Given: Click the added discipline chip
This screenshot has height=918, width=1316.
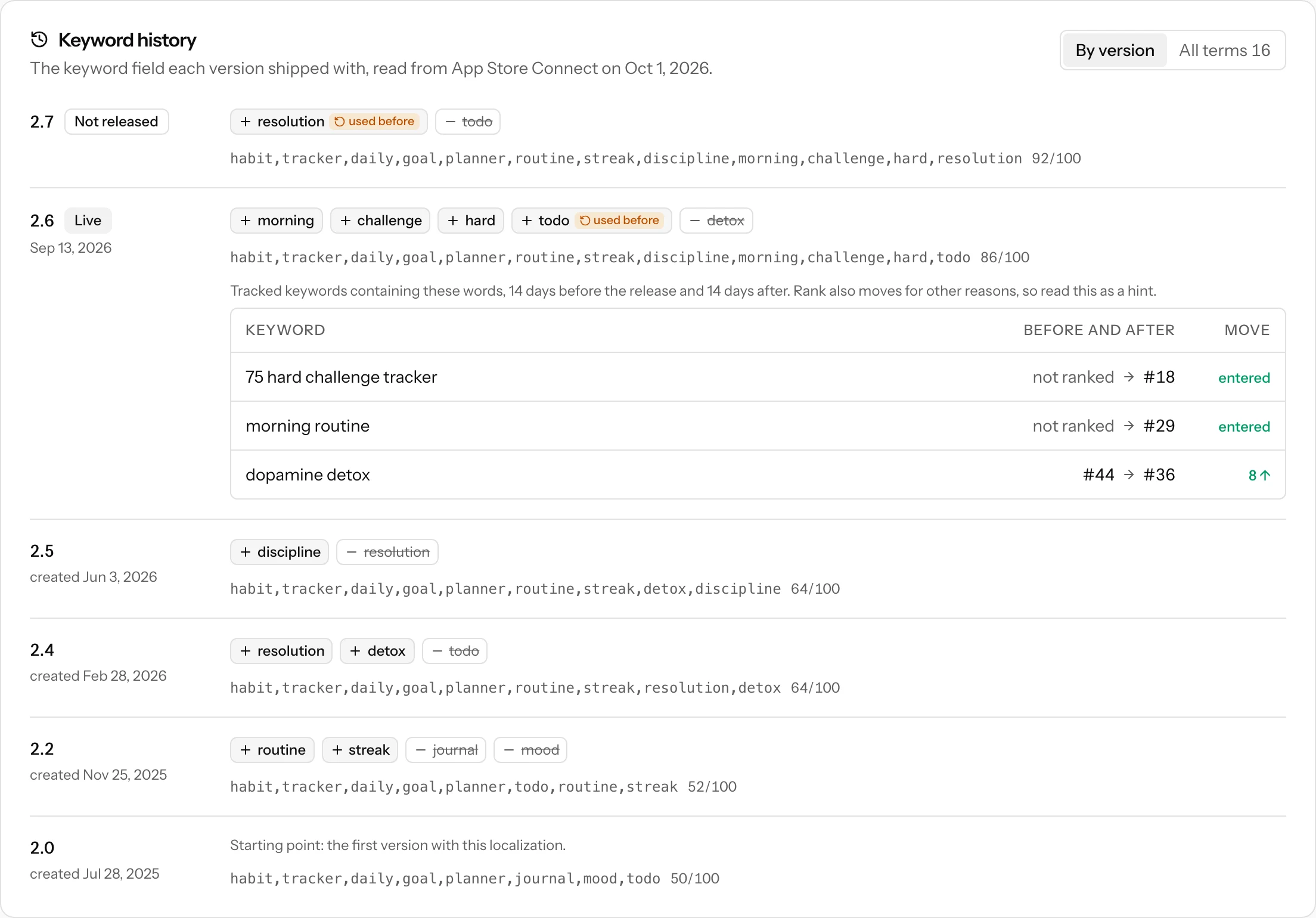Looking at the screenshot, I should pos(280,552).
